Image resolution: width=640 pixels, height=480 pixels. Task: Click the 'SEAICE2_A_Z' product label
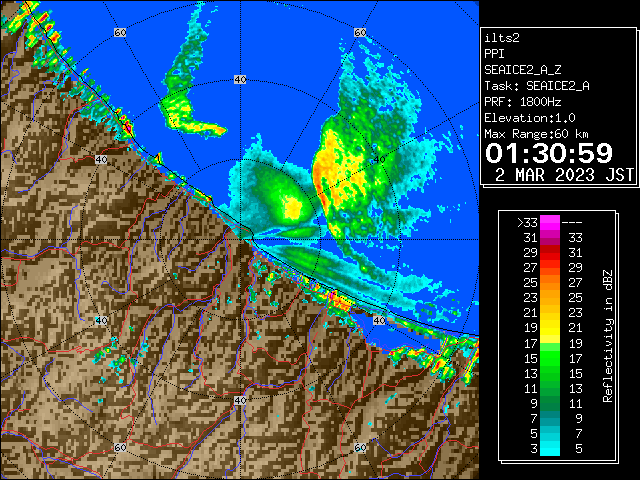point(522,70)
